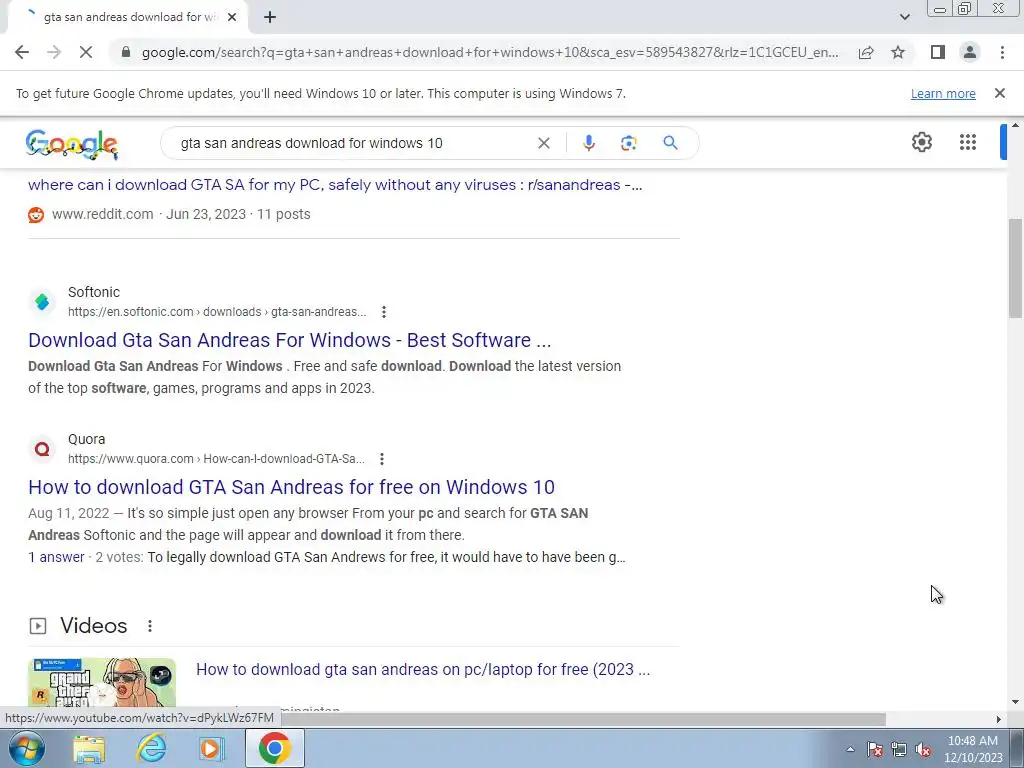Open Google apps grid
The image size is (1024, 768).
click(968, 142)
